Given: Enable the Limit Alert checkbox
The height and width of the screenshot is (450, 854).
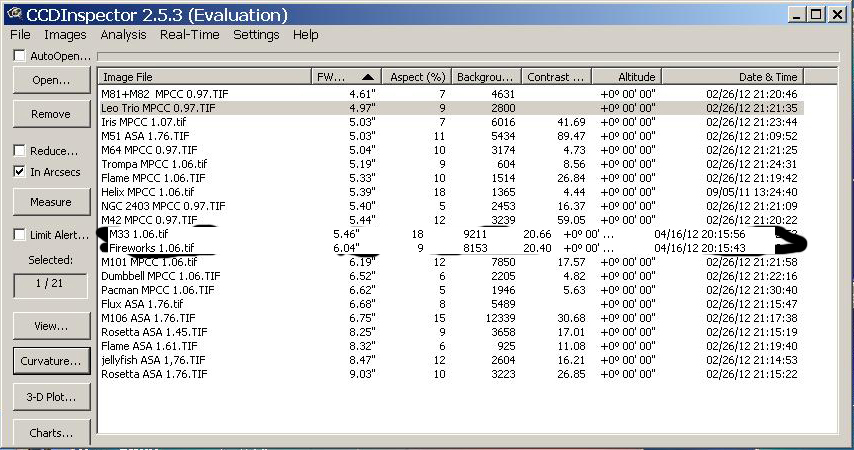Looking at the screenshot, I should pyautogui.click(x=20, y=235).
